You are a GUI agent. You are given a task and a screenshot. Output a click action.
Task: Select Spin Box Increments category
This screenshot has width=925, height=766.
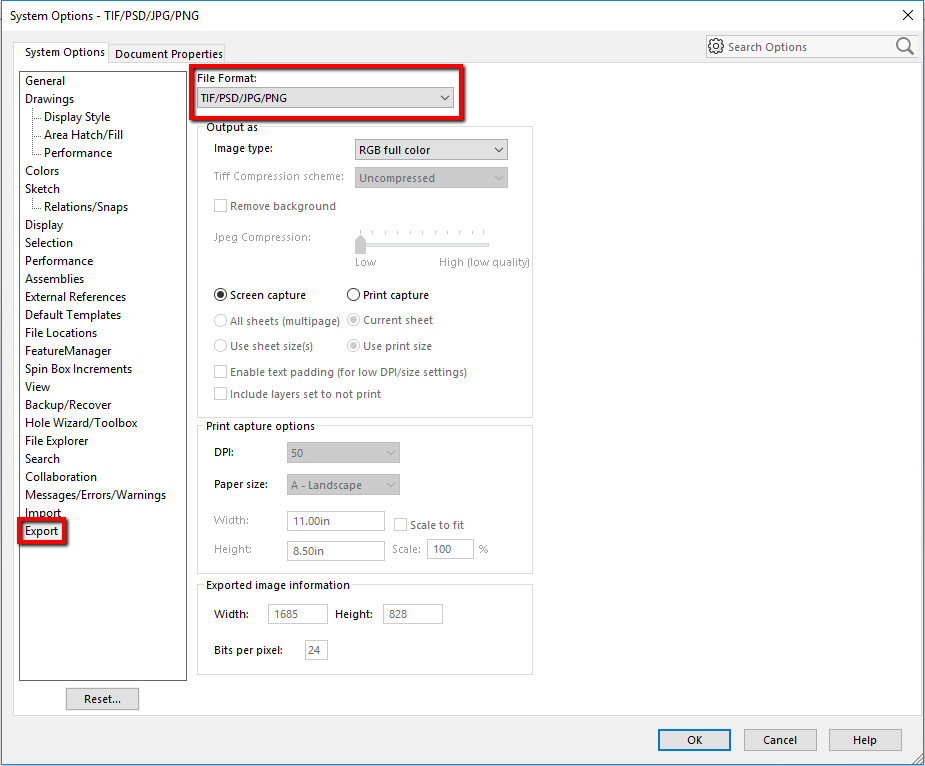(x=78, y=369)
